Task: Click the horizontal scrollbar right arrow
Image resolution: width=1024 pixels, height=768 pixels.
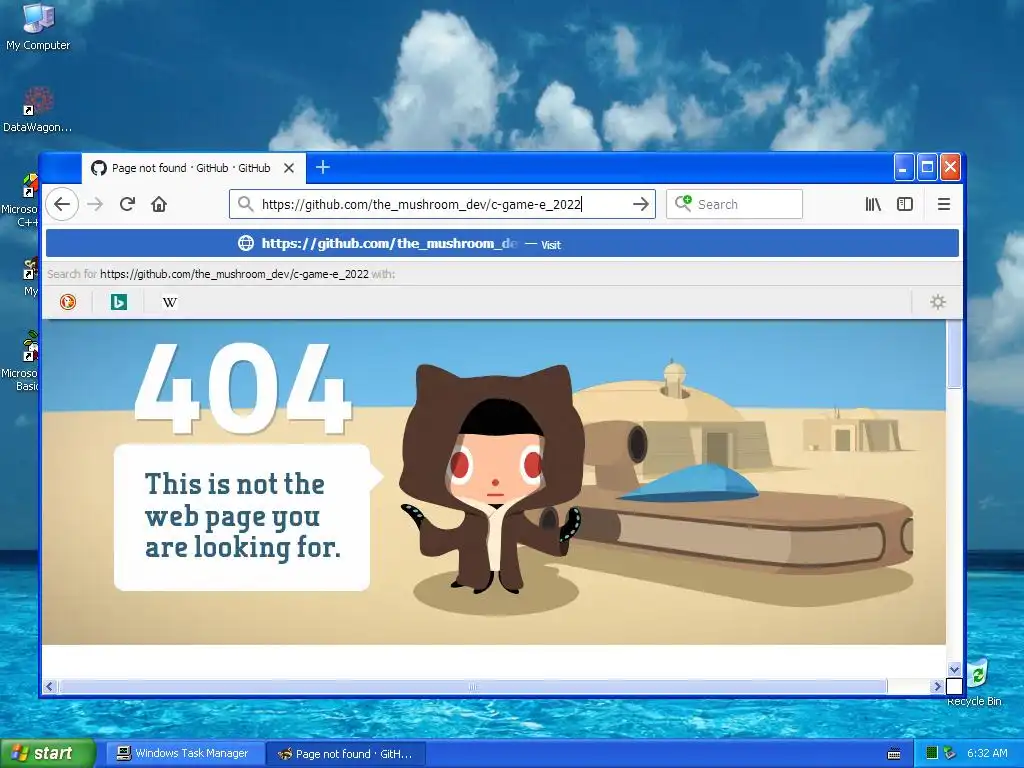Action: point(938,686)
